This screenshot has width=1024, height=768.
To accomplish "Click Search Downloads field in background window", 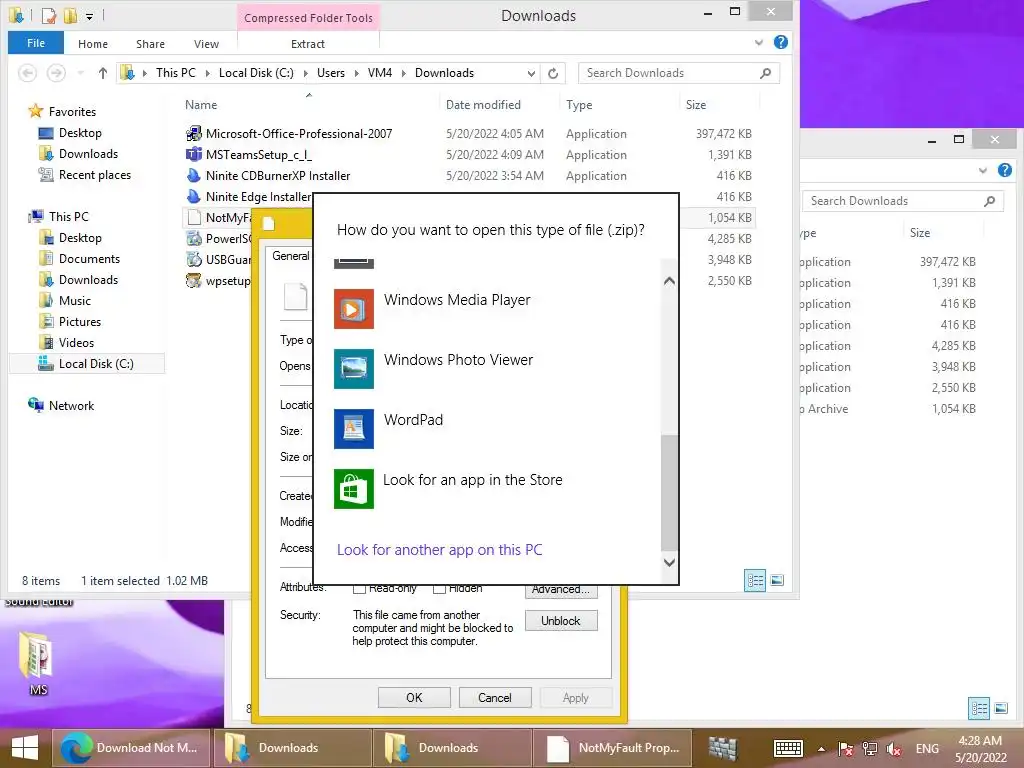I will click(903, 201).
